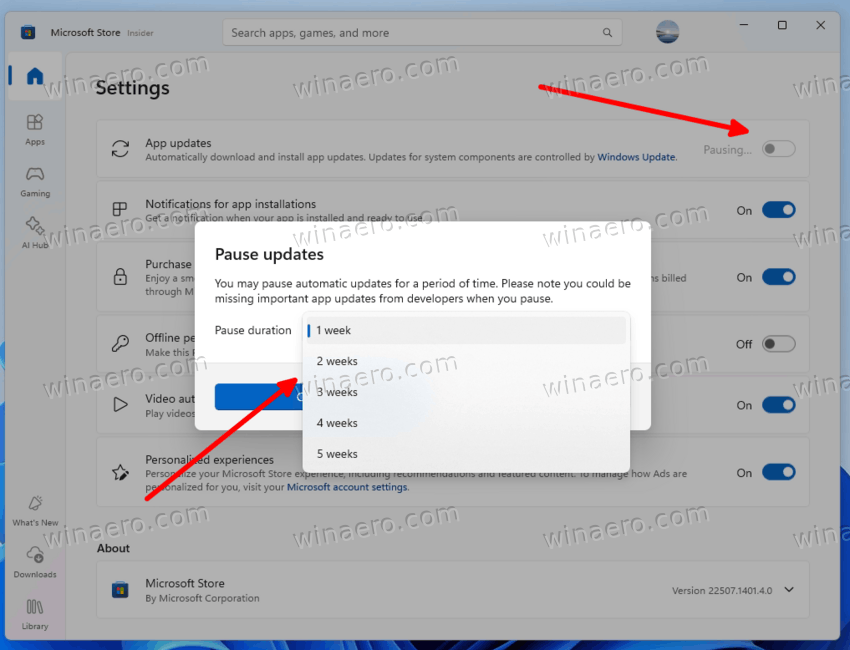Image resolution: width=850 pixels, height=650 pixels.
Task: Maximize the Microsoft Store window
Action: click(x=782, y=25)
